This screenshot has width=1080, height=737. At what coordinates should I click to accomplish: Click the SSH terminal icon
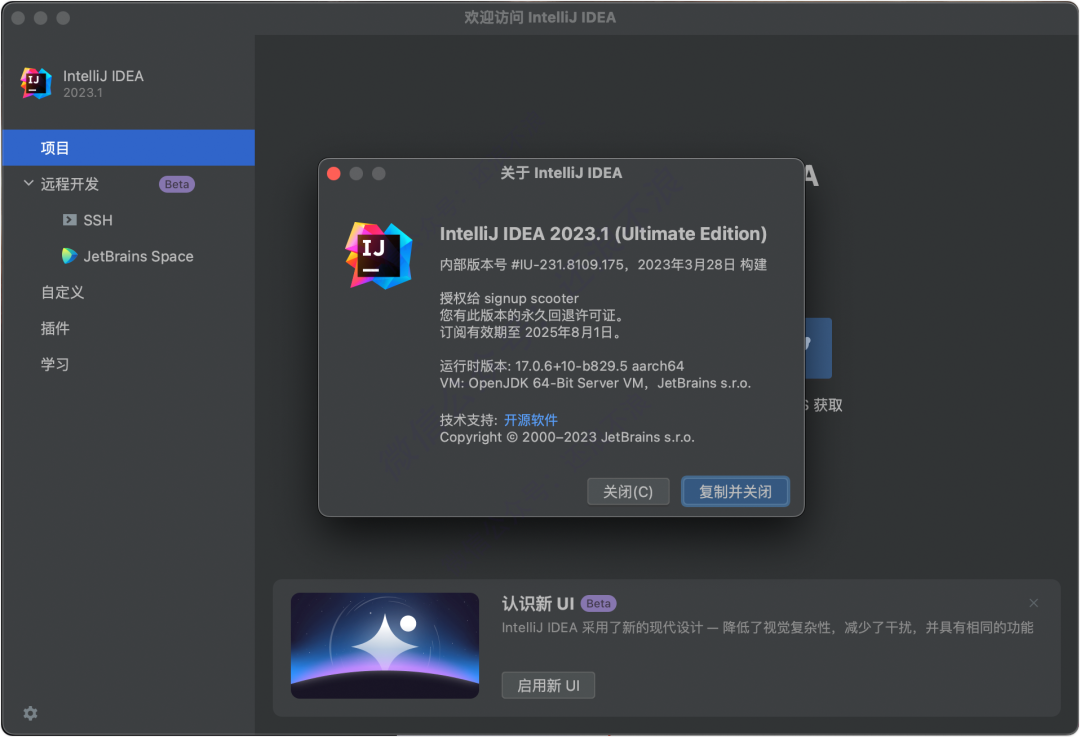[70, 220]
